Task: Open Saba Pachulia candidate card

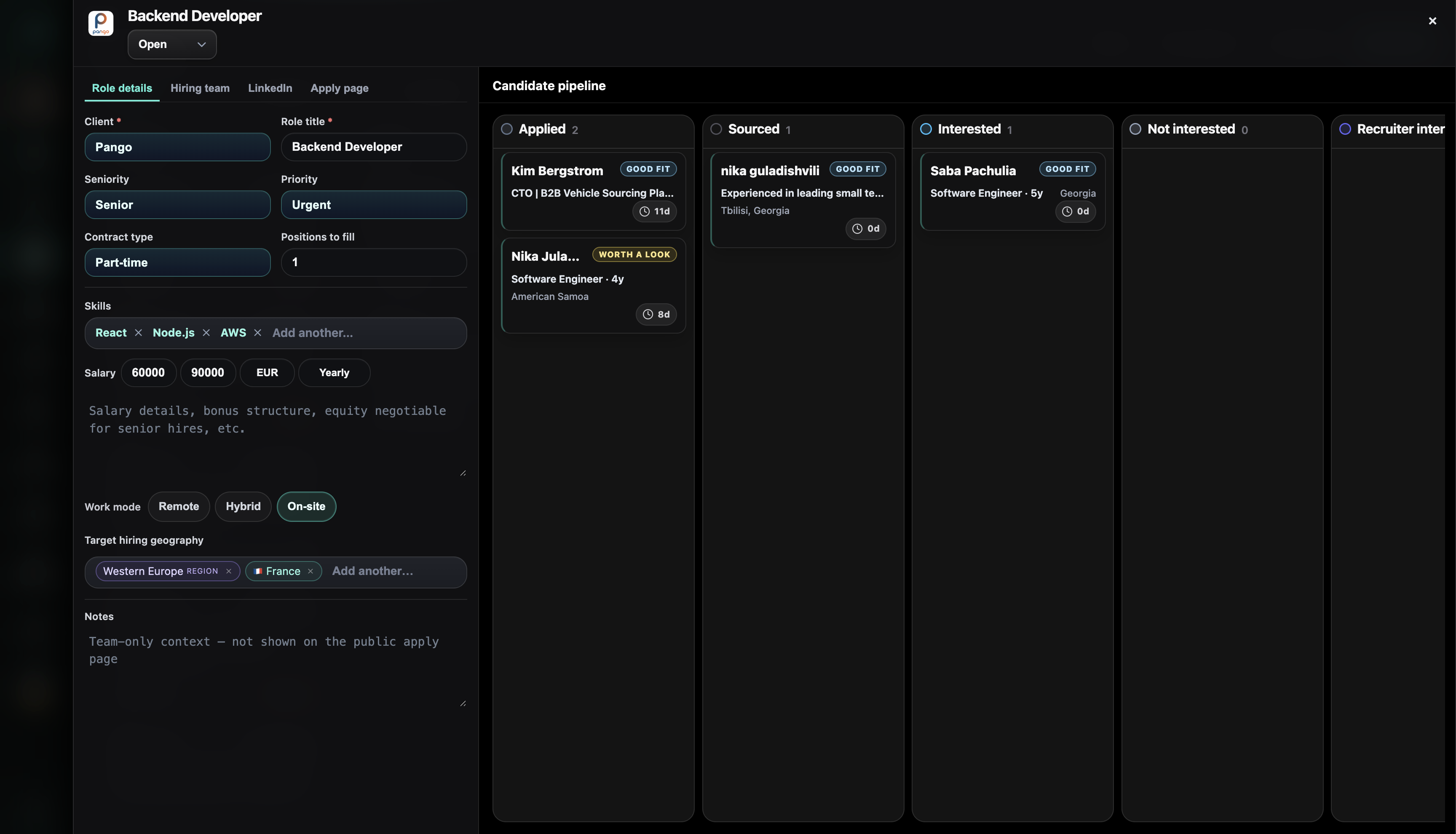Action: pos(1013,191)
